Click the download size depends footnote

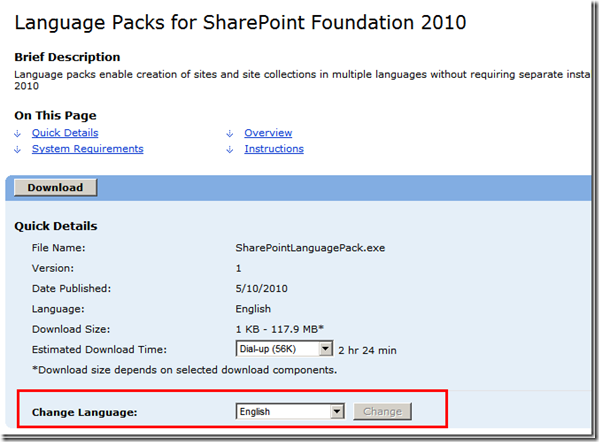[x=185, y=370]
